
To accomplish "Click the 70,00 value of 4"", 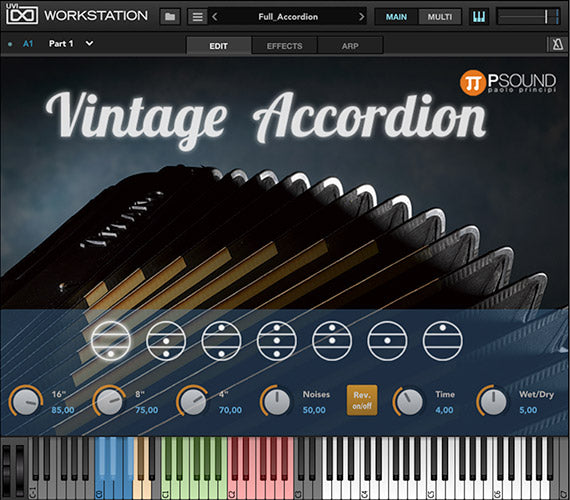I will pyautogui.click(x=230, y=410).
